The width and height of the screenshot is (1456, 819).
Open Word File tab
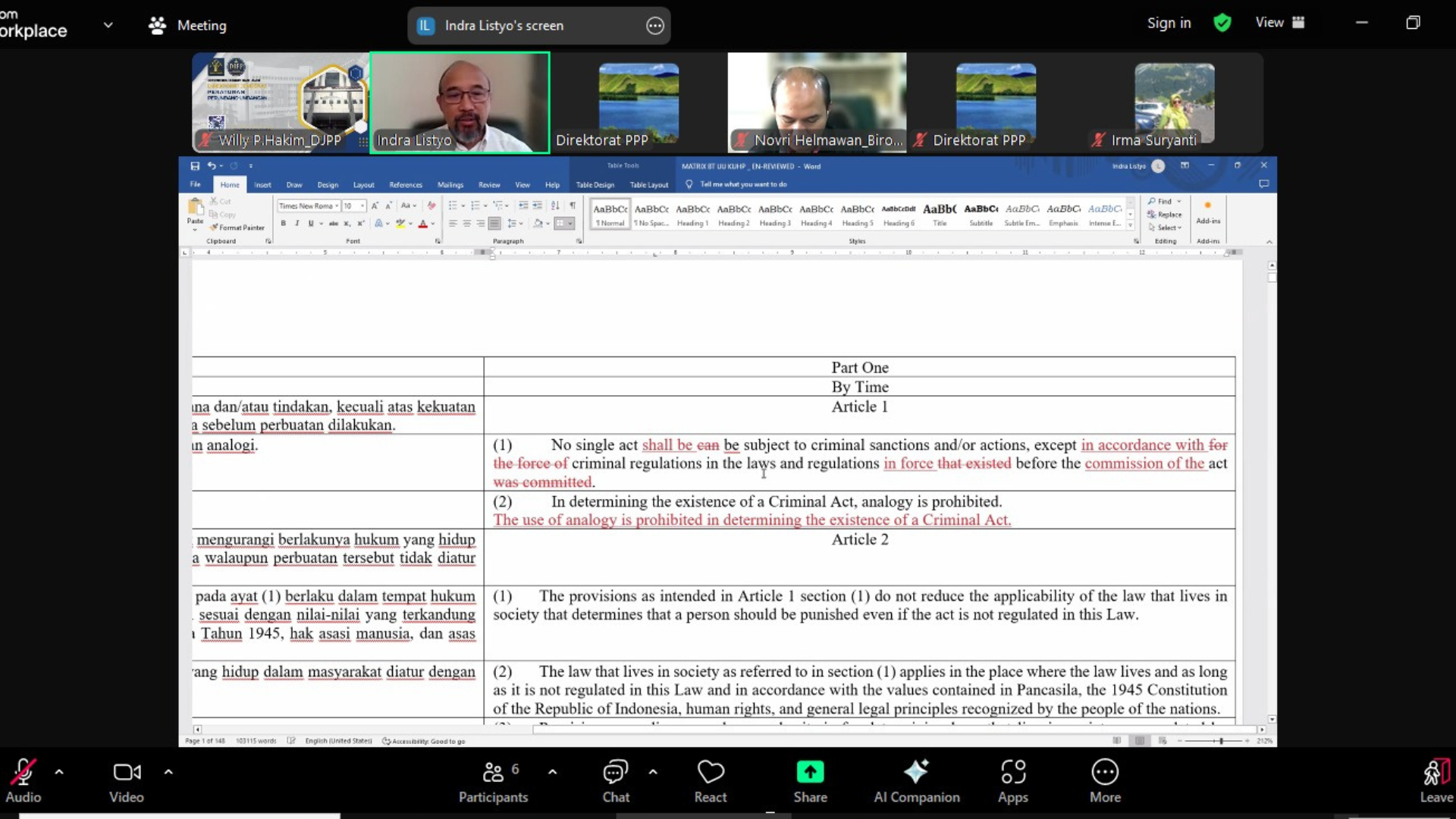pos(195,184)
